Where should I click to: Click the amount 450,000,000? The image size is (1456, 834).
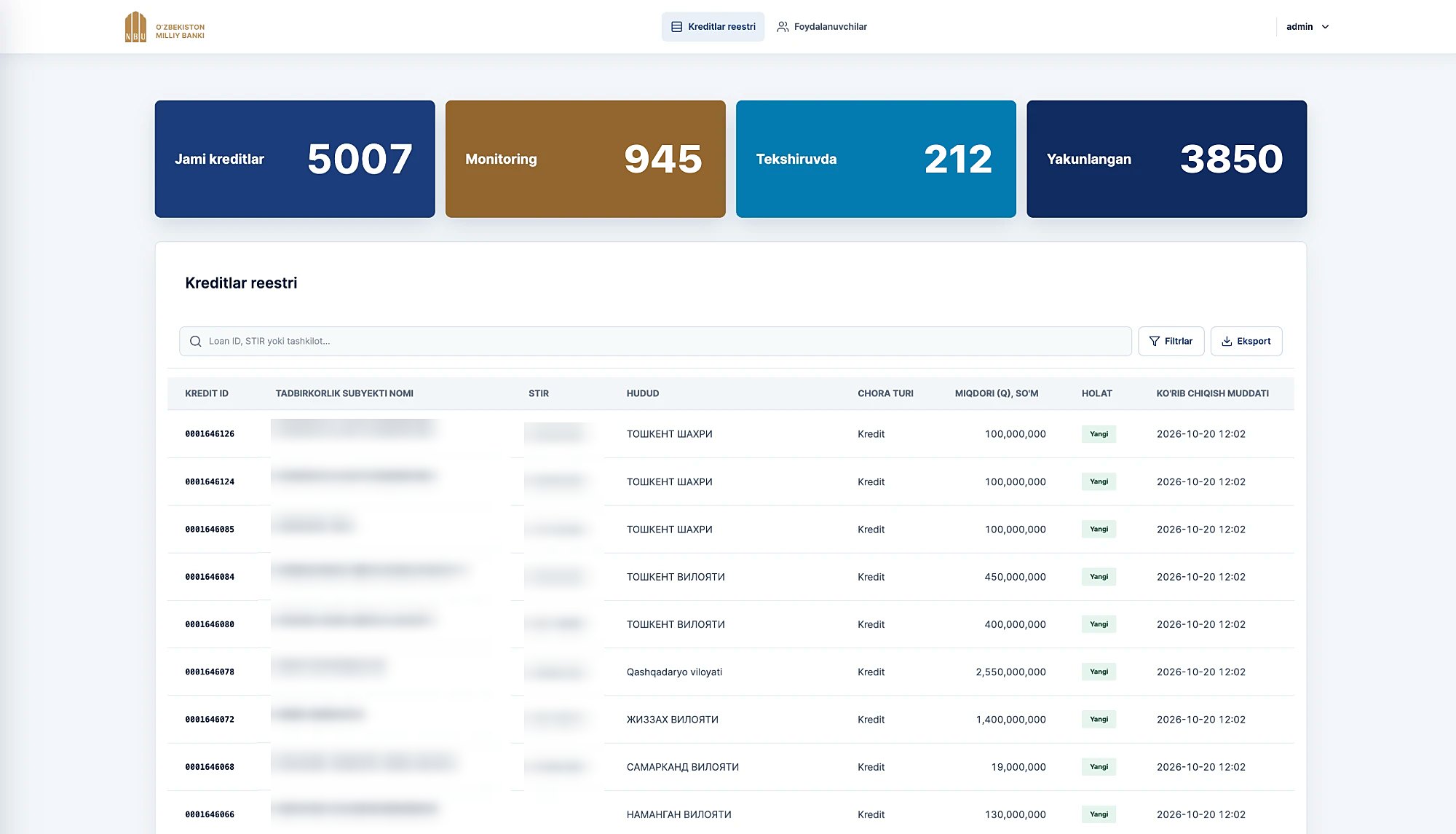(1015, 577)
